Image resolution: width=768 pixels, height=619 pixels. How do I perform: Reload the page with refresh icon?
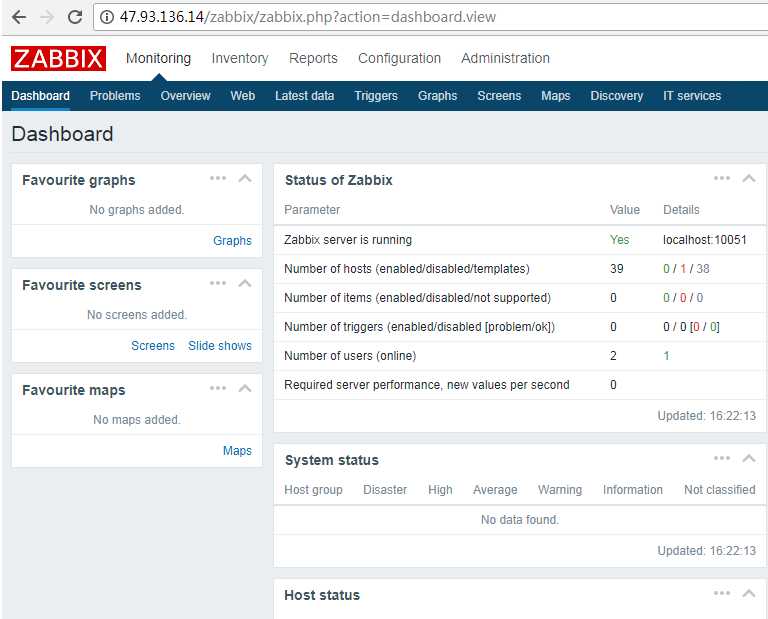pyautogui.click(x=74, y=17)
